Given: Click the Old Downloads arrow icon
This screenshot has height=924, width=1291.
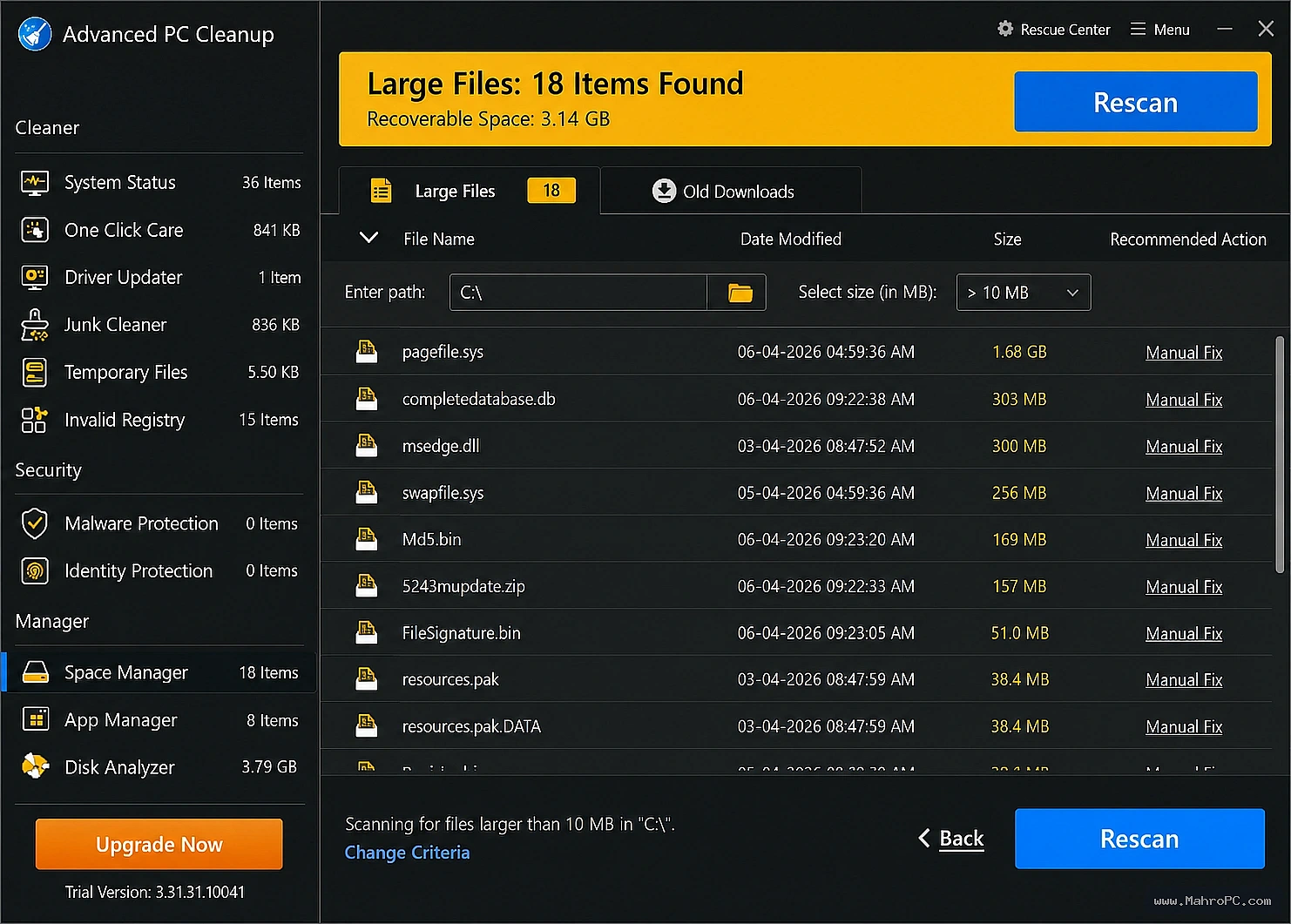Looking at the screenshot, I should pos(665,191).
